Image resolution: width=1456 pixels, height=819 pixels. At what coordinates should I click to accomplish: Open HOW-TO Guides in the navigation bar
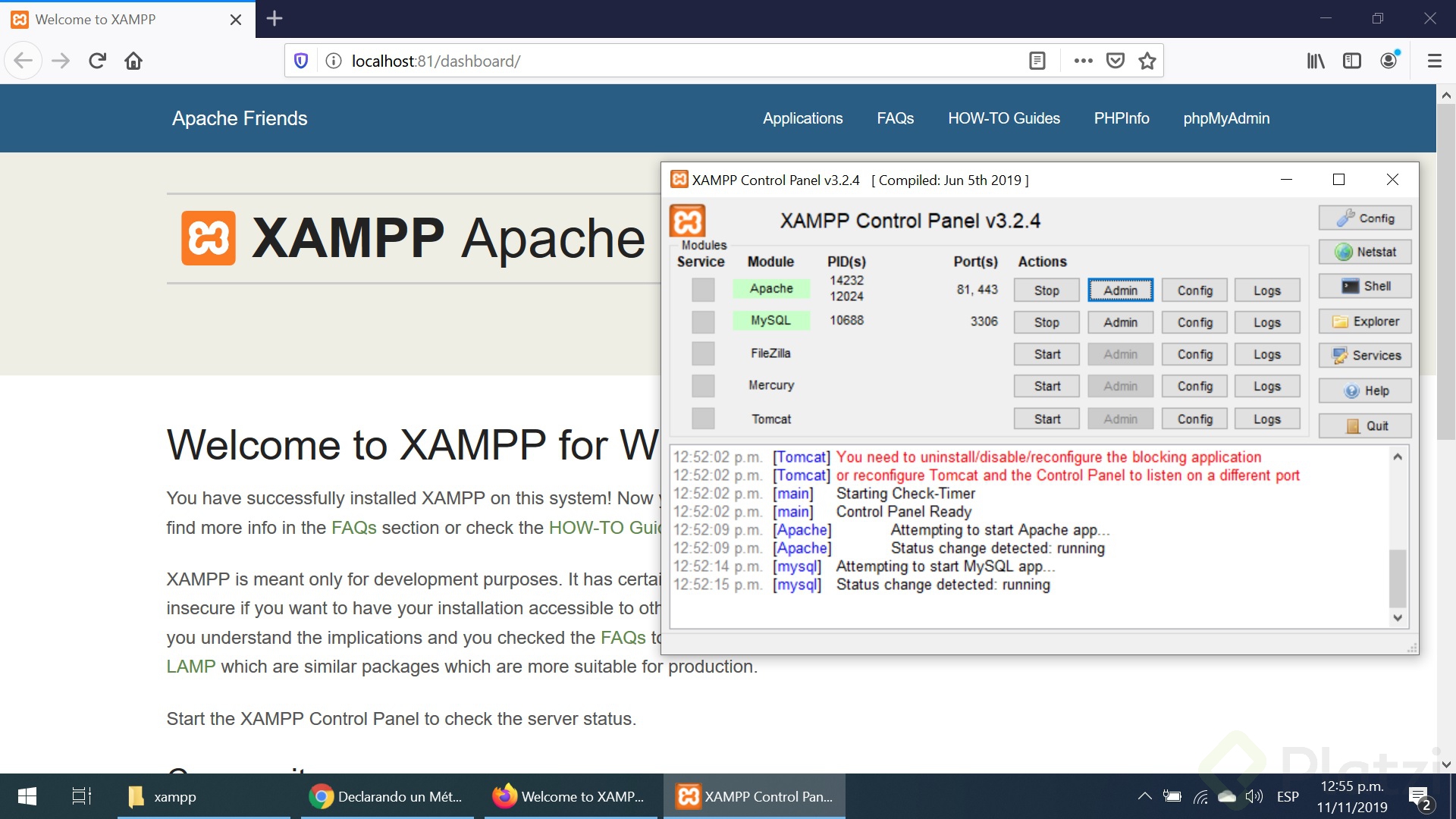(x=1003, y=118)
